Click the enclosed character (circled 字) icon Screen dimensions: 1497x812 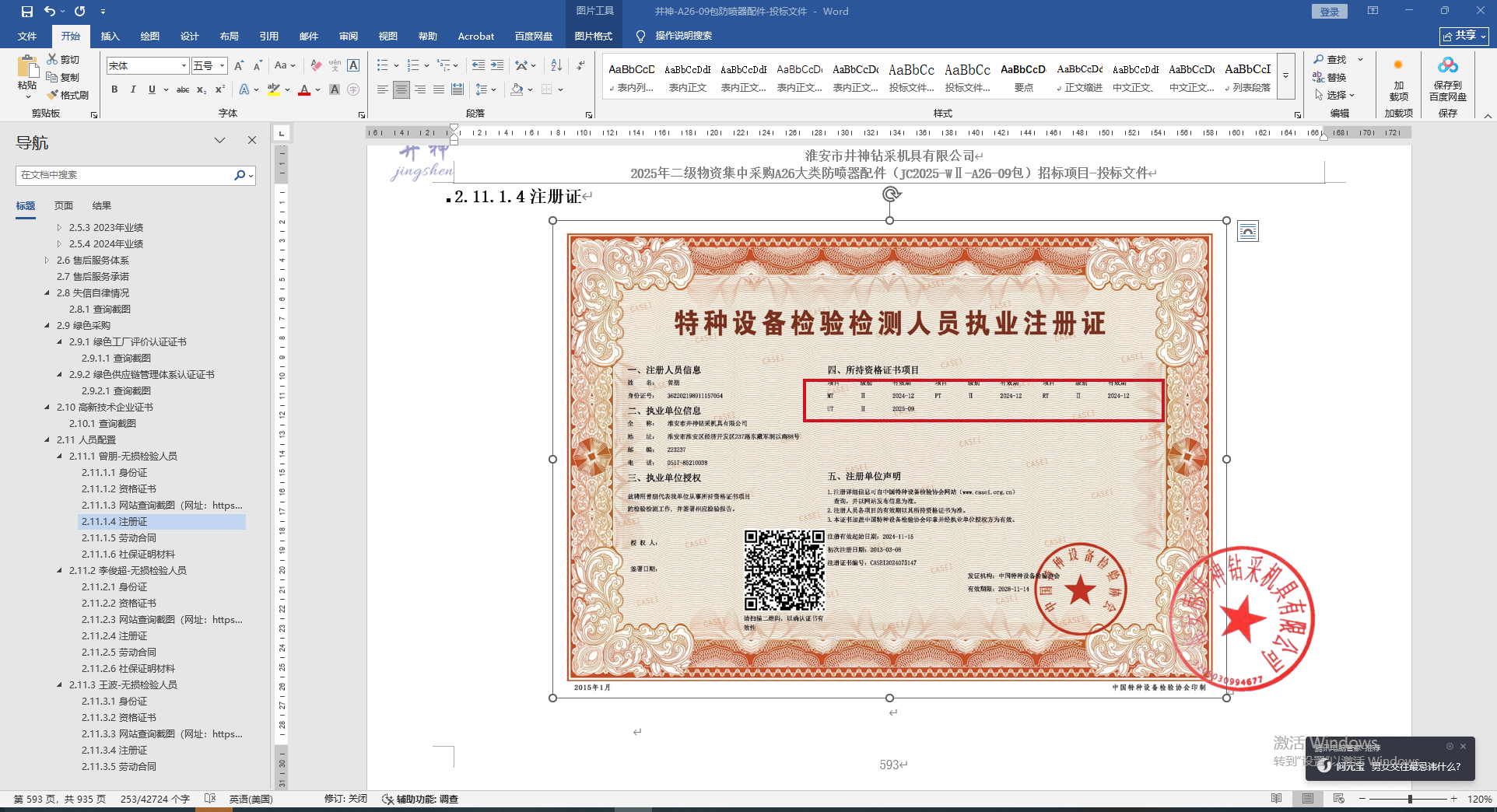click(353, 89)
